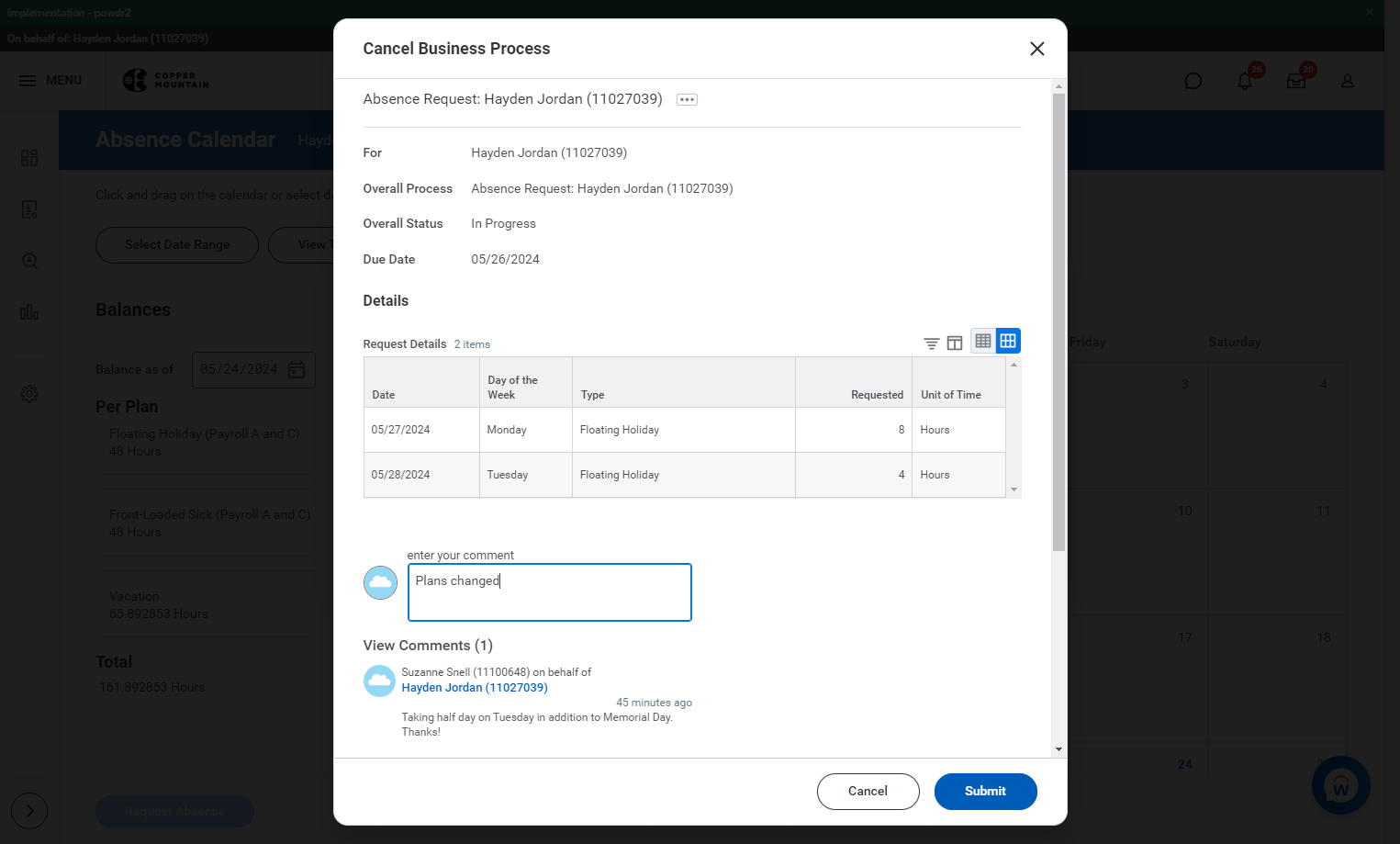The image size is (1400, 844).
Task: Open the Hayden Jordan (11027039) link
Action: (475, 688)
